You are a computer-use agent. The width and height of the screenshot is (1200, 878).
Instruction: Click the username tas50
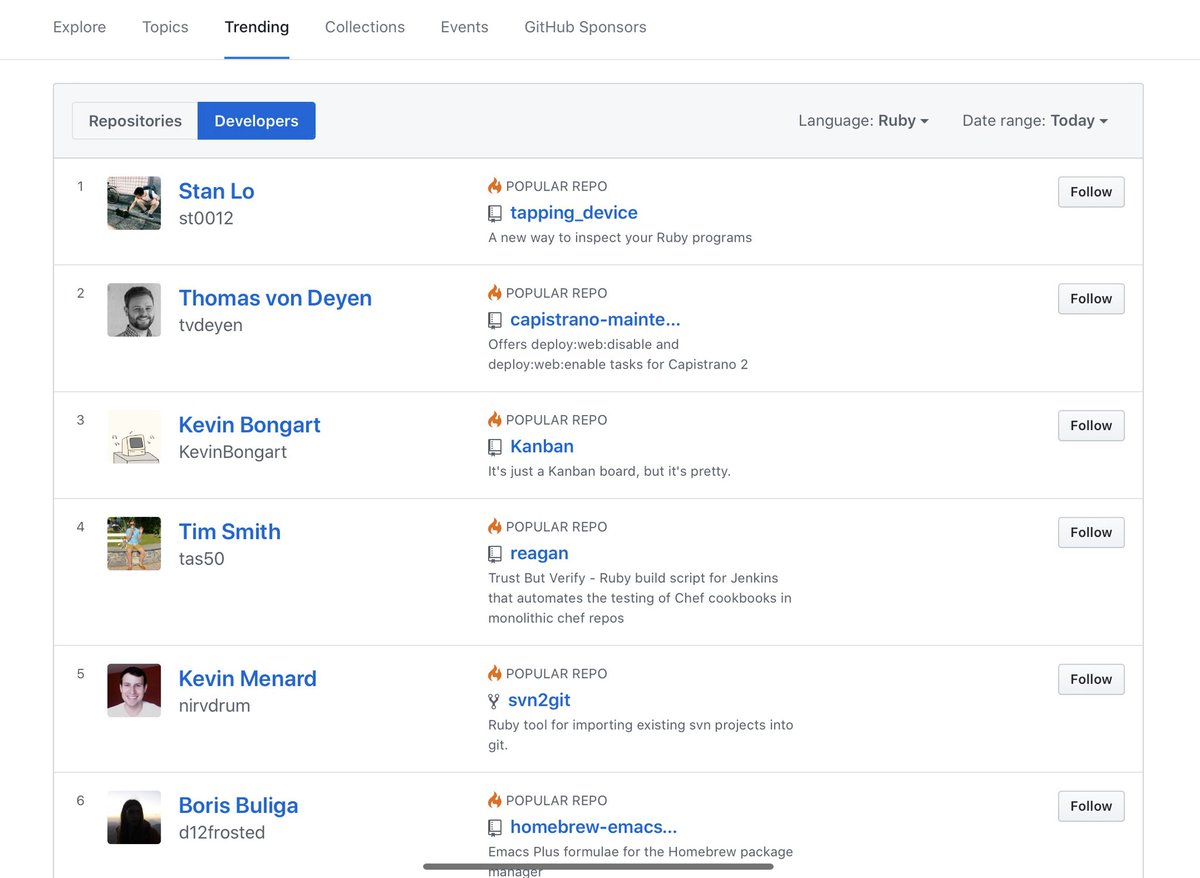(x=201, y=560)
